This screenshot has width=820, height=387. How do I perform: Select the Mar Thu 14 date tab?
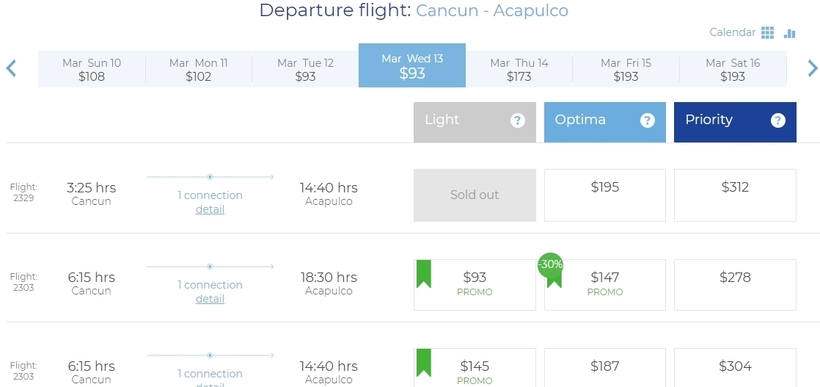pyautogui.click(x=519, y=69)
